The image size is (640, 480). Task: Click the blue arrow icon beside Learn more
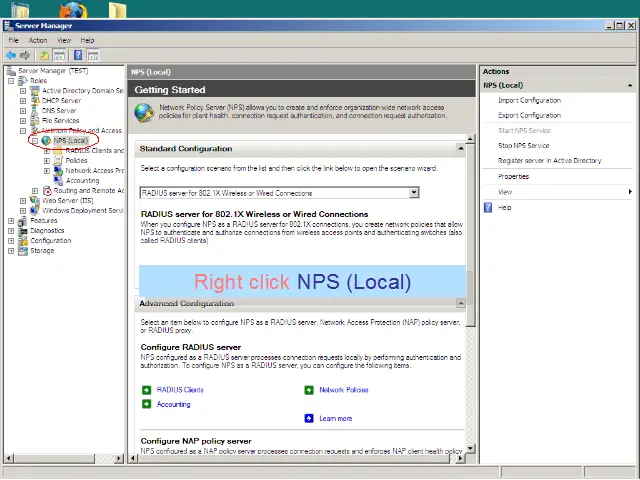pyautogui.click(x=309, y=418)
